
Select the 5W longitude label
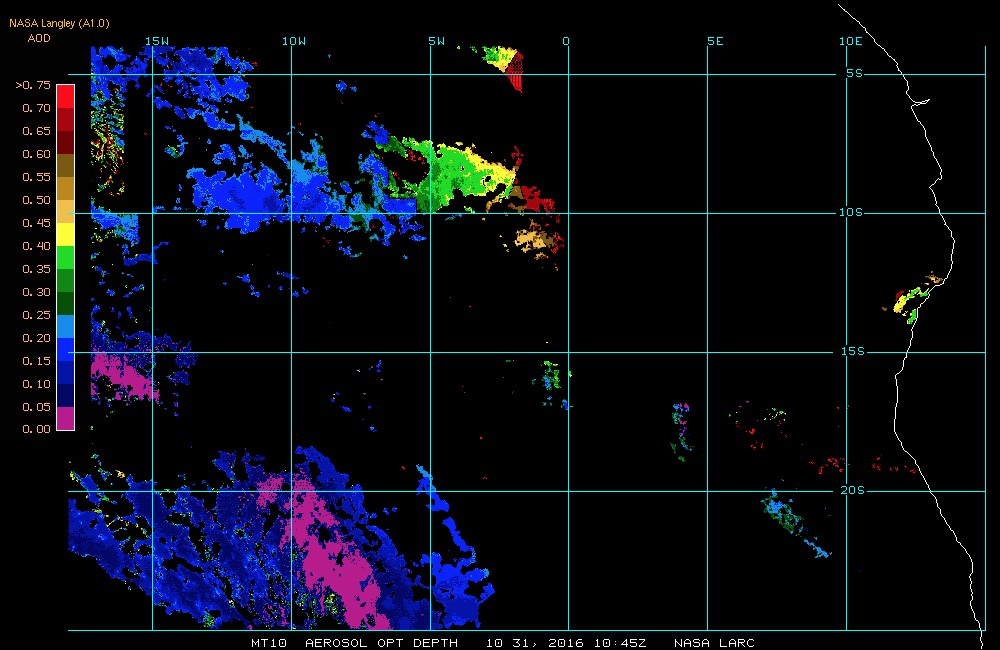pyautogui.click(x=437, y=41)
